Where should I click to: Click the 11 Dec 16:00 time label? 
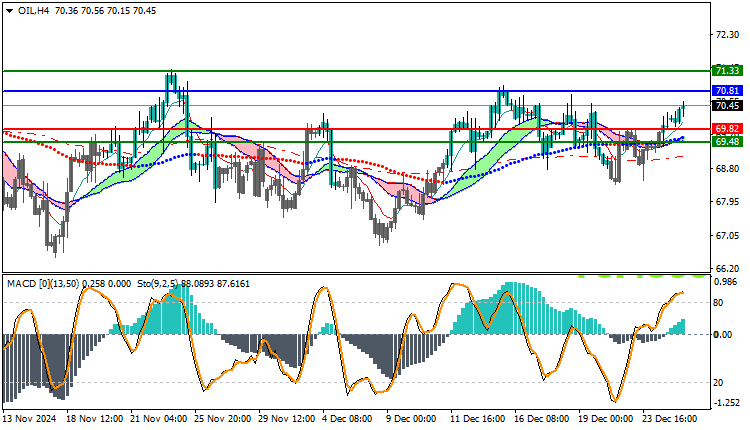[x=478, y=419]
